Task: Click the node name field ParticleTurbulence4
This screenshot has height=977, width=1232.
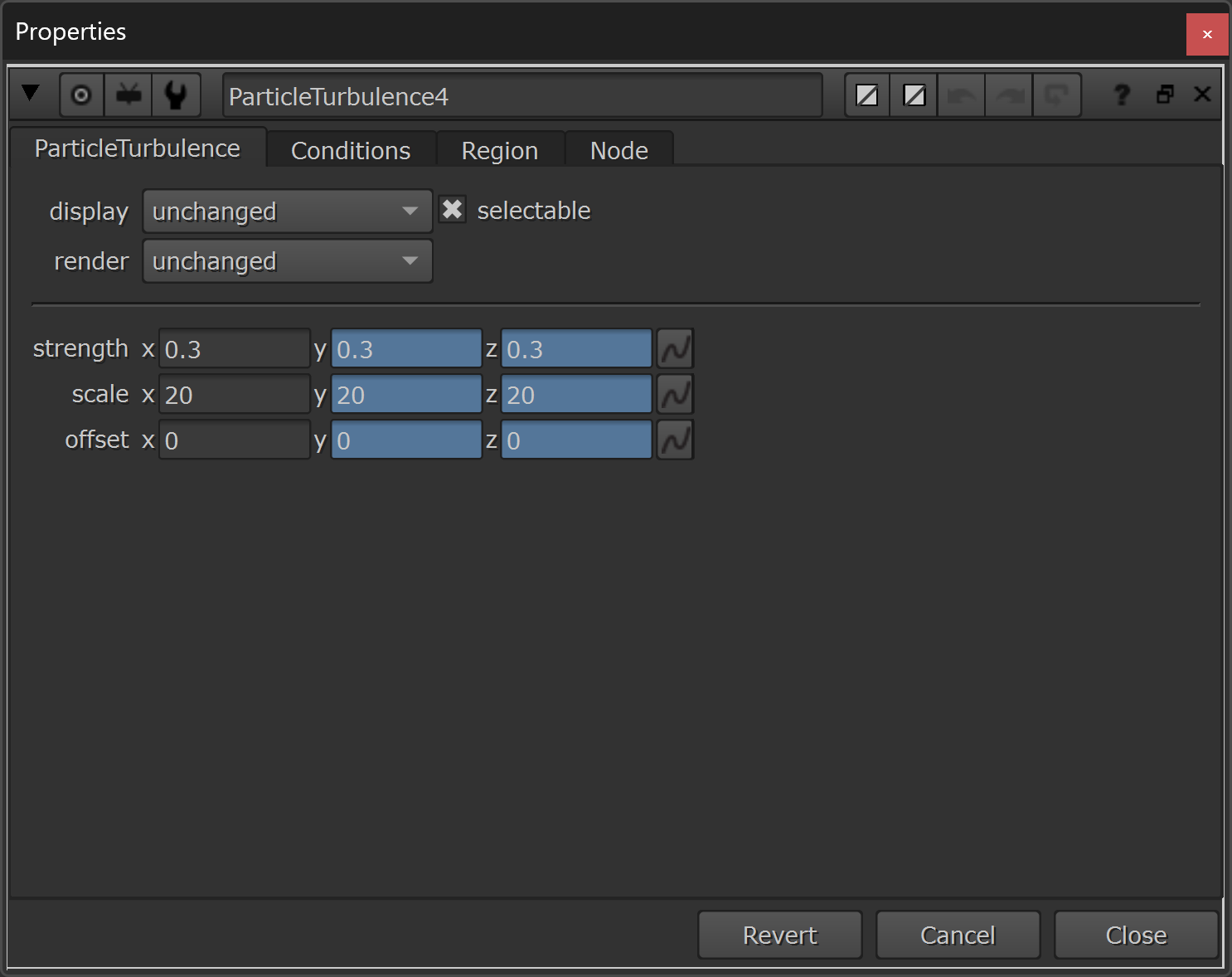Action: tap(522, 96)
